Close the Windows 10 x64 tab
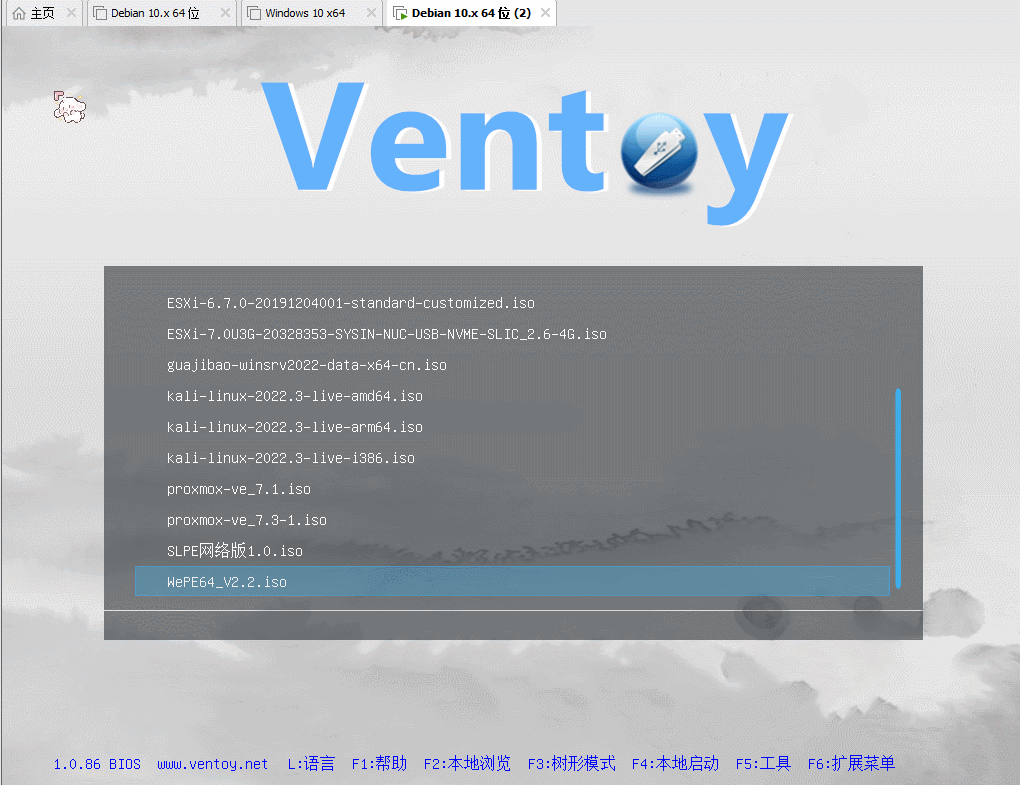 [371, 13]
